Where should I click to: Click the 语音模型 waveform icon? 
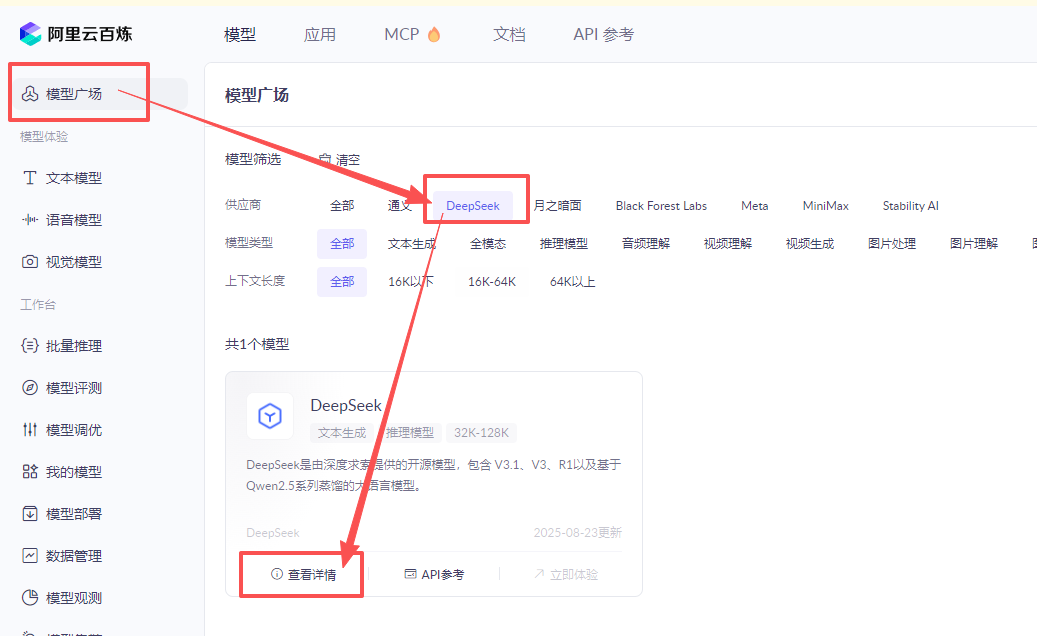click(x=30, y=219)
